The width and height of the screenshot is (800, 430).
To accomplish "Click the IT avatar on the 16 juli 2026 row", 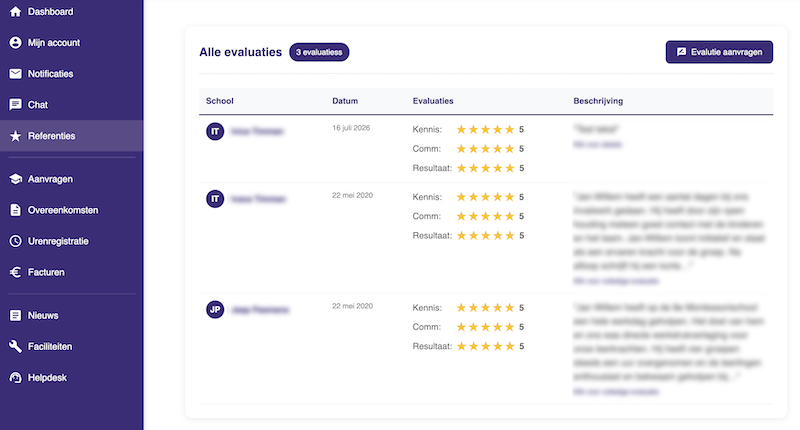I will coord(215,132).
